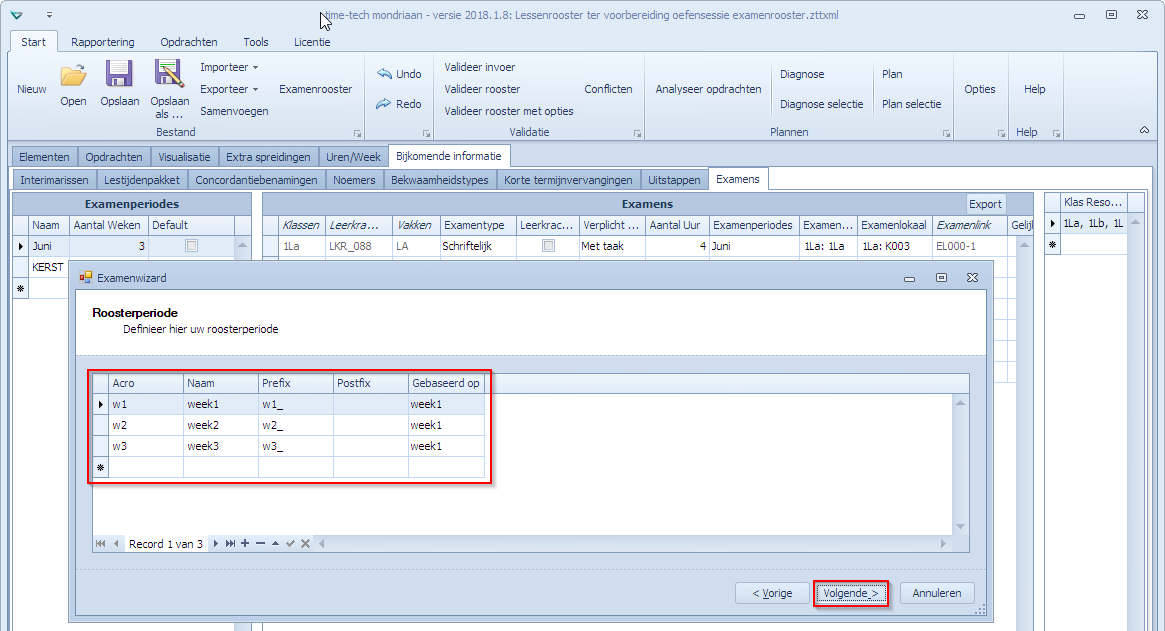Click the Juni row indicator arrow
The width and height of the screenshot is (1165, 631).
(21, 246)
